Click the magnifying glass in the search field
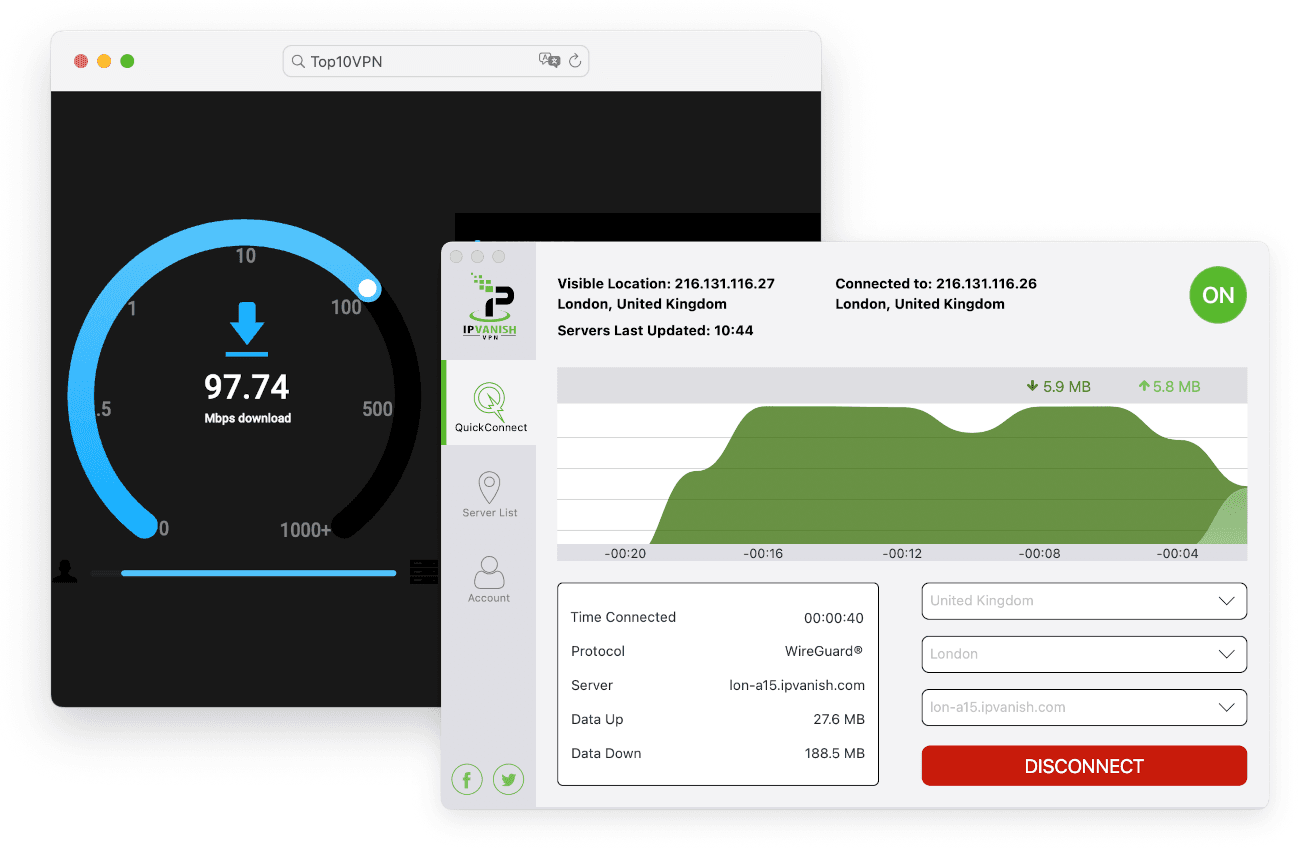Image resolution: width=1300 pixels, height=850 pixels. pos(298,61)
